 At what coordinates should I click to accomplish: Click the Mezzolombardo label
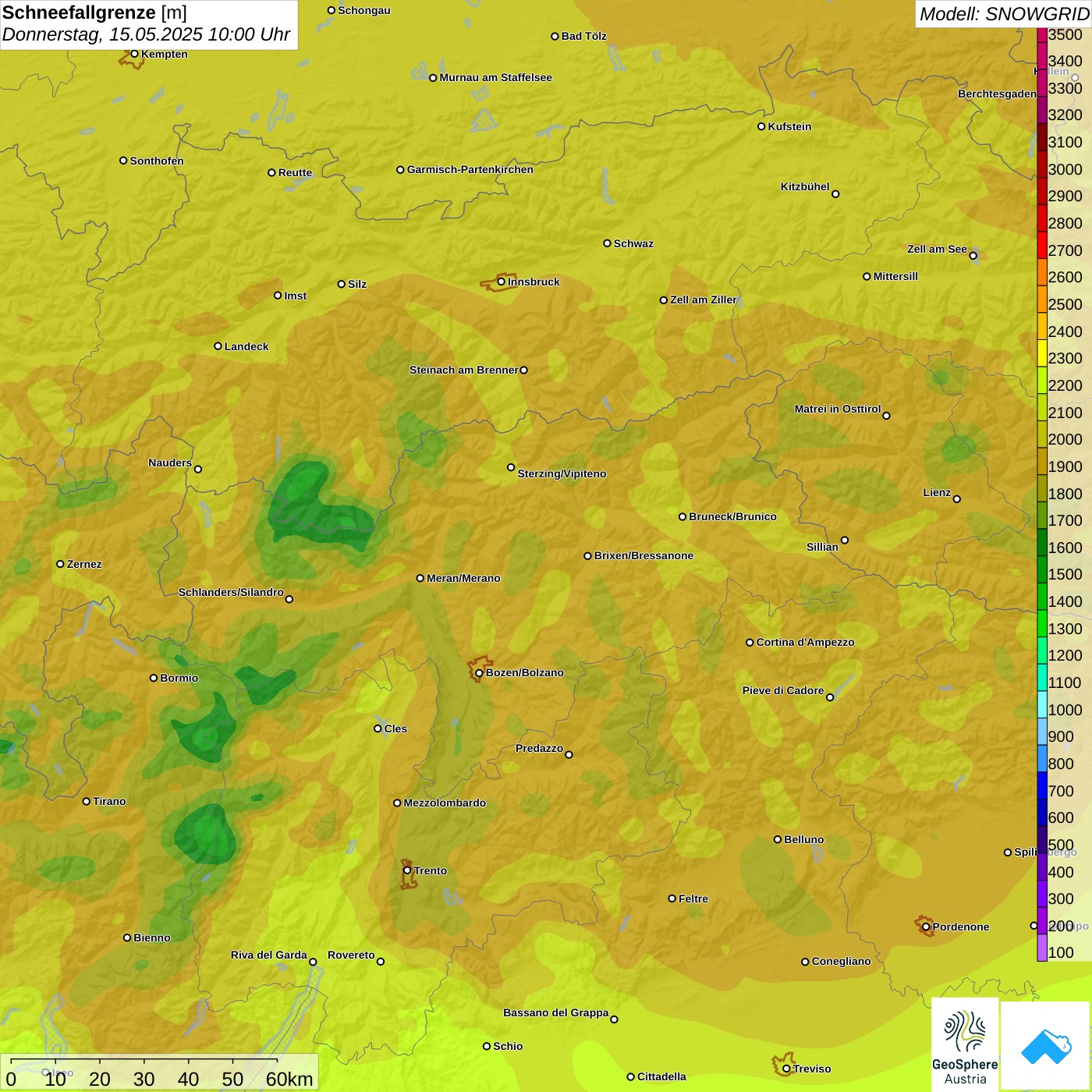click(445, 803)
